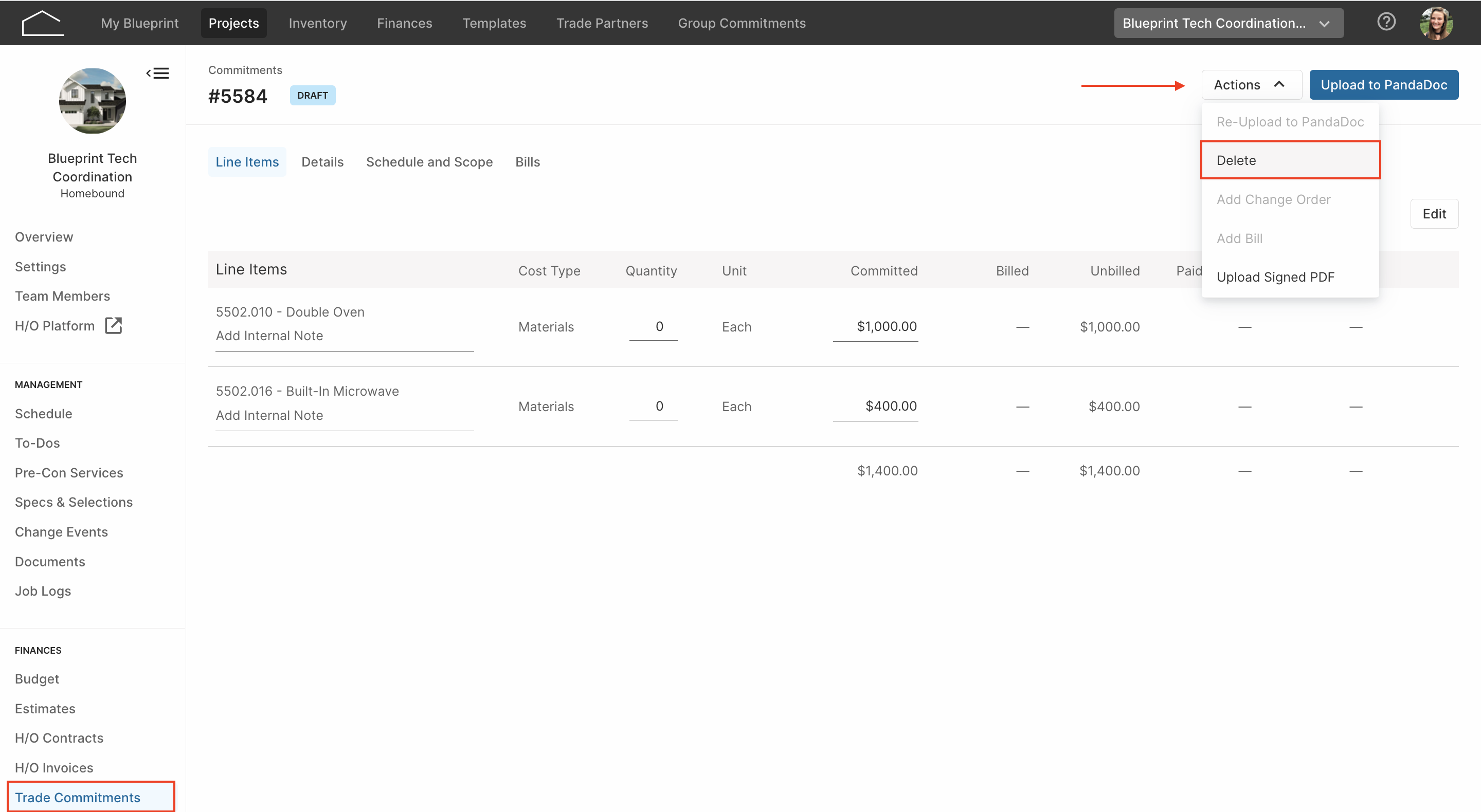Open Pre-Con Services in the sidebar

tap(69, 473)
